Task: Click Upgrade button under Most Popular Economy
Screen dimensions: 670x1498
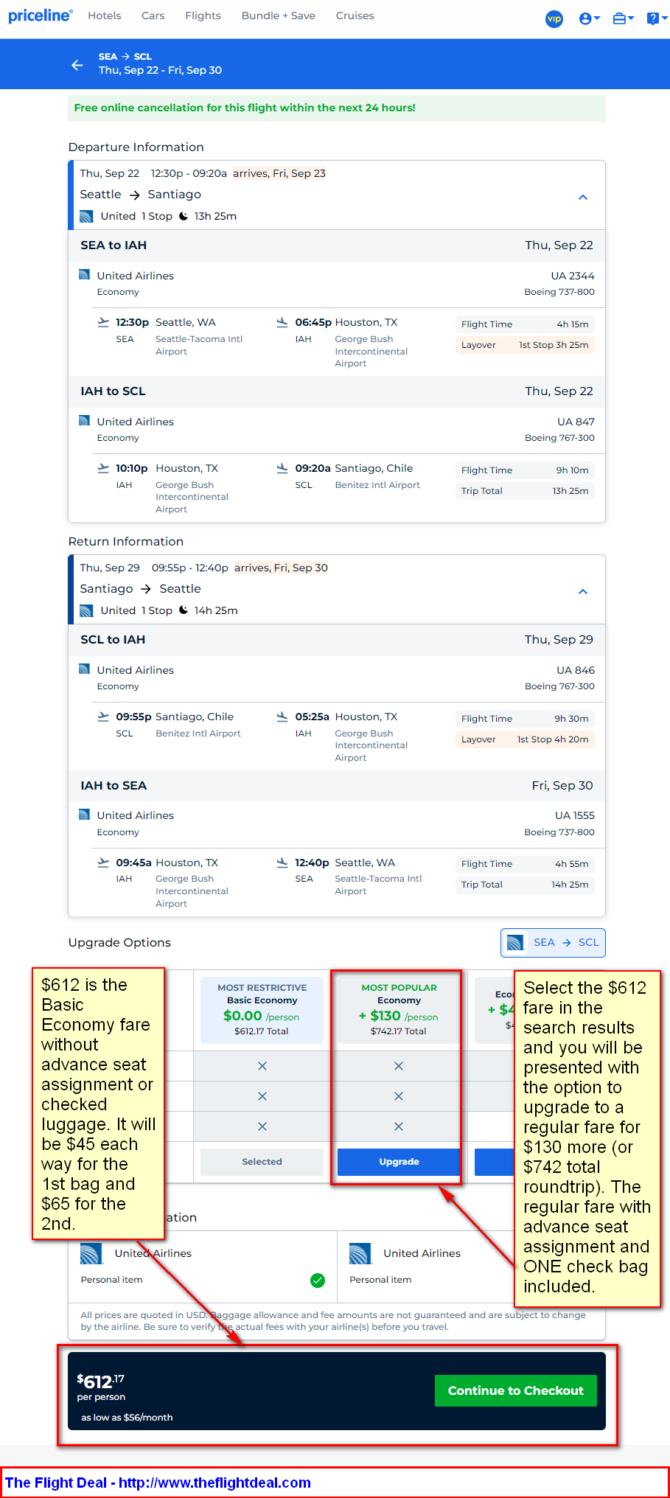Action: pyautogui.click(x=398, y=1162)
